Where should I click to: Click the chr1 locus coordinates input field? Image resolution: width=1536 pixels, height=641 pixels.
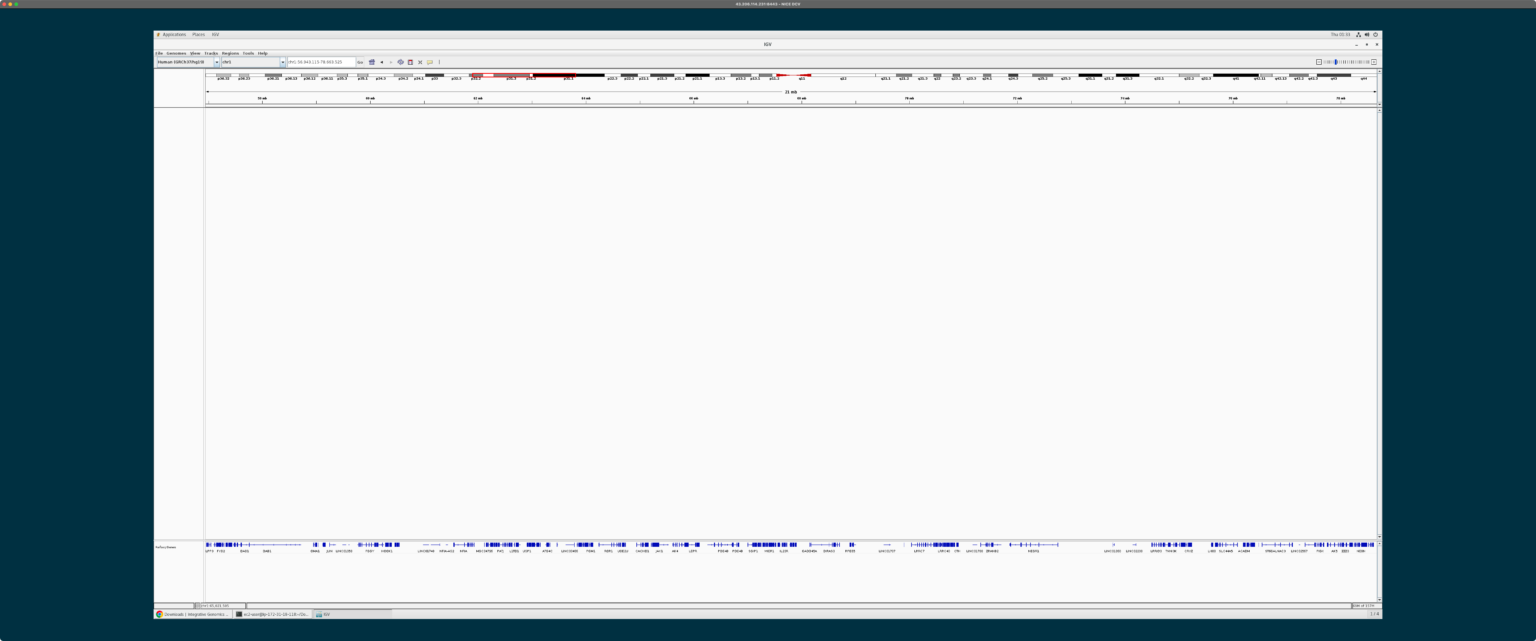click(x=320, y=61)
